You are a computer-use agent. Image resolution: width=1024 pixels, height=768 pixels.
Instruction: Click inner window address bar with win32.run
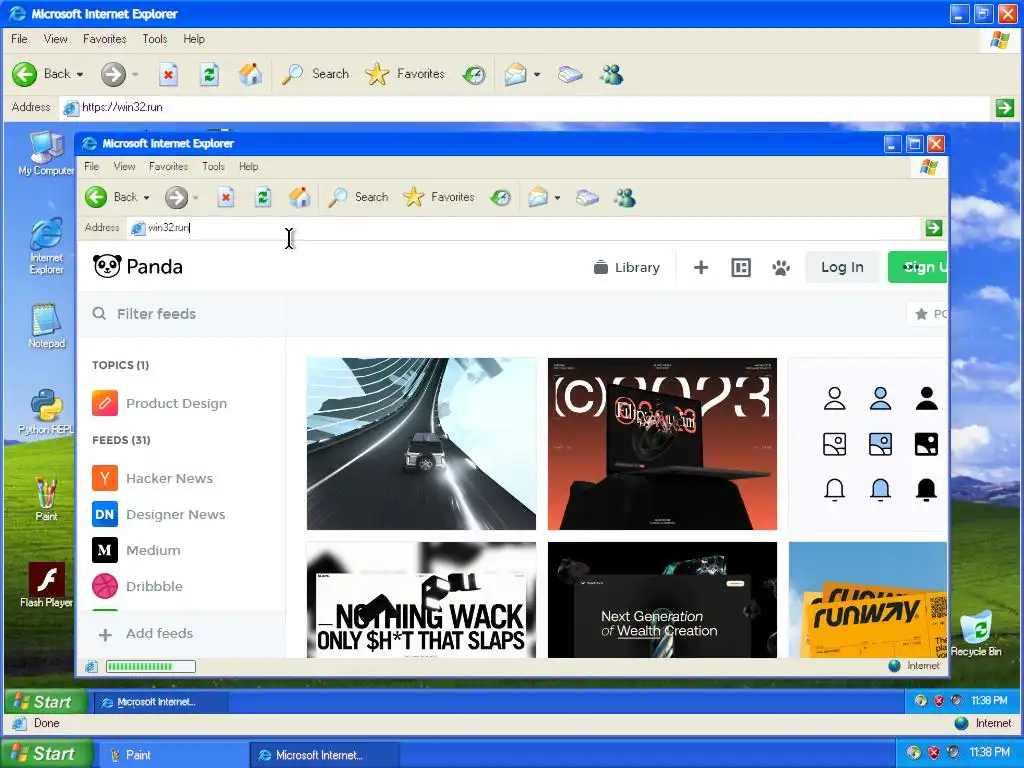[x=522, y=228]
